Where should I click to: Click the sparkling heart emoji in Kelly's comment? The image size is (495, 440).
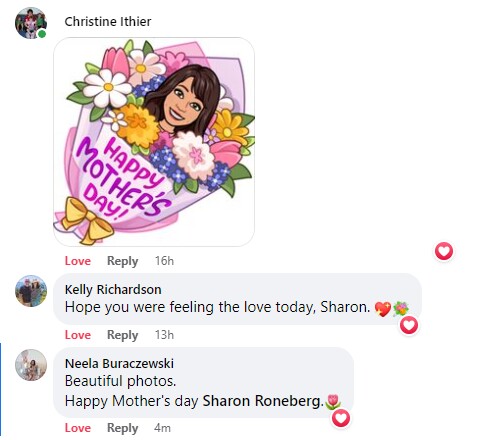(x=383, y=308)
